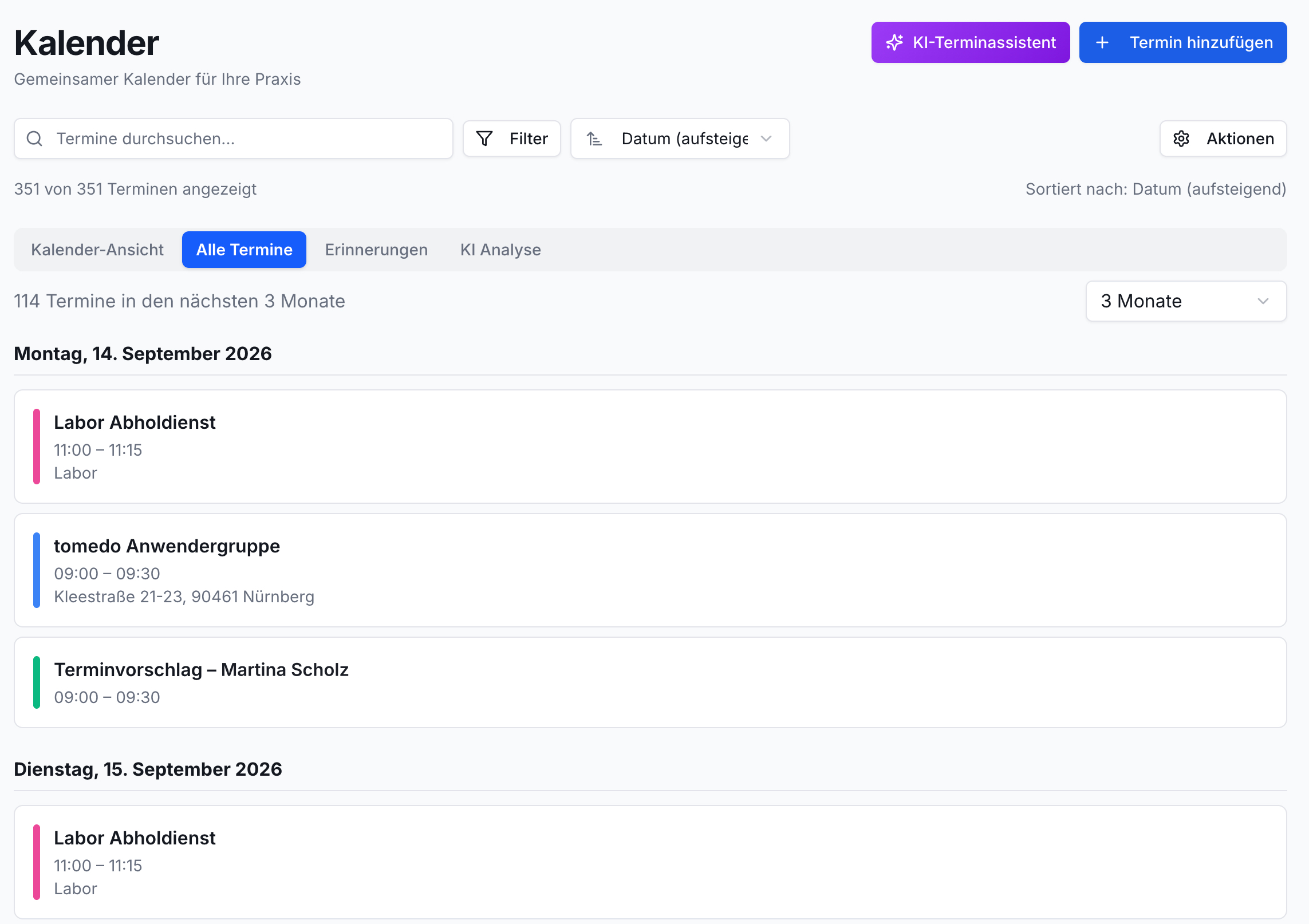This screenshot has width=1309, height=924.
Task: Open the KI-Terminassistent
Action: coord(971,42)
